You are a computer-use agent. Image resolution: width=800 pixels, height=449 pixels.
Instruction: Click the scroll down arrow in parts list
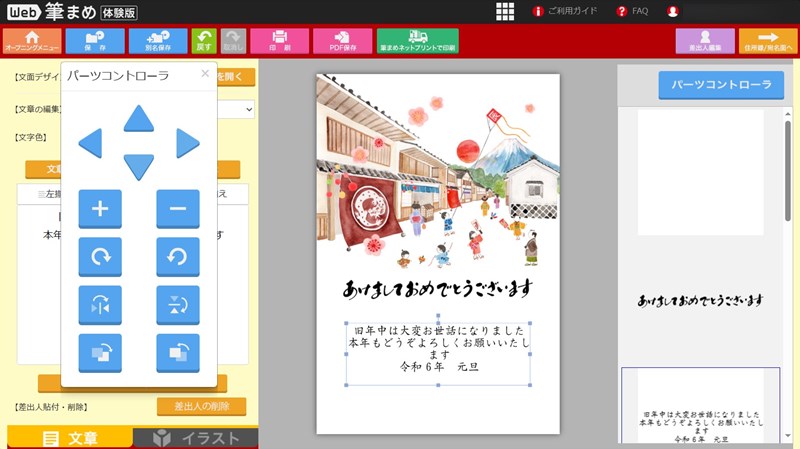click(x=788, y=437)
